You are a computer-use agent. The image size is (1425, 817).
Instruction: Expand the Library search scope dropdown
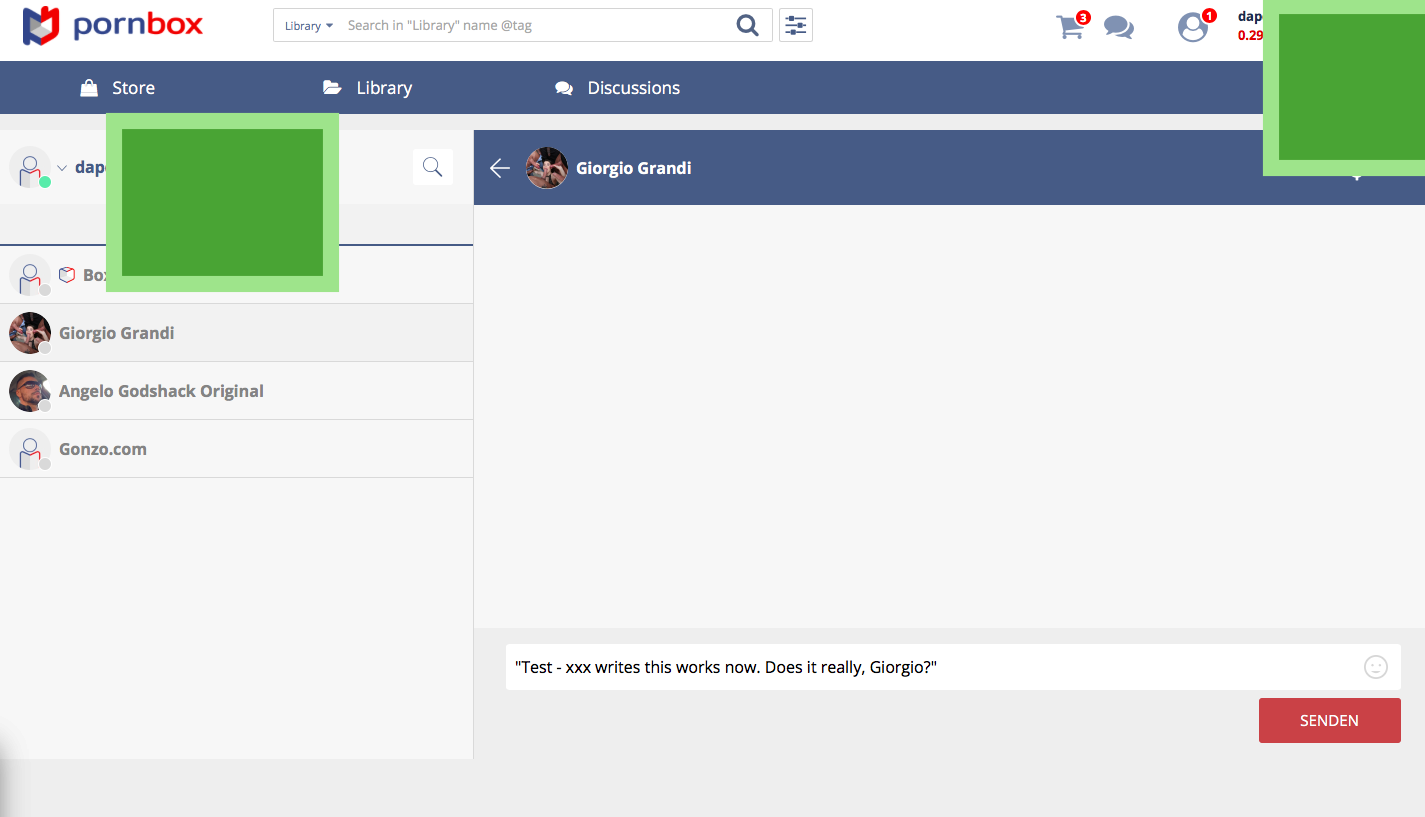(x=308, y=26)
